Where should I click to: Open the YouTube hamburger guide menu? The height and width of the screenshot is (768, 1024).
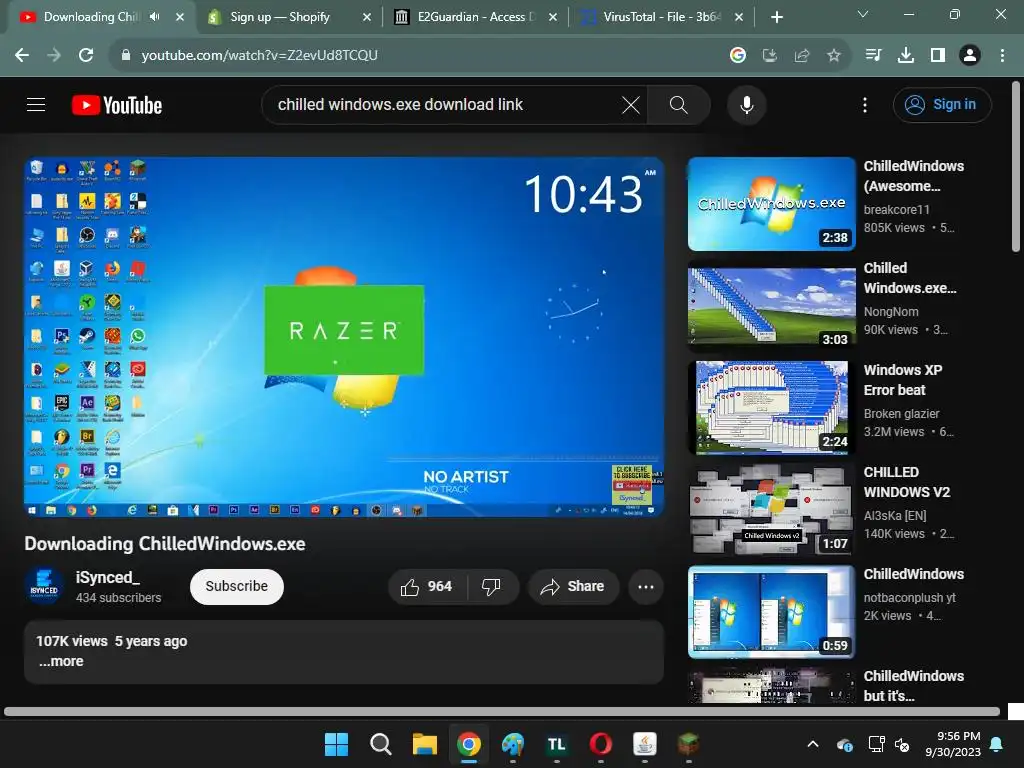pos(36,104)
